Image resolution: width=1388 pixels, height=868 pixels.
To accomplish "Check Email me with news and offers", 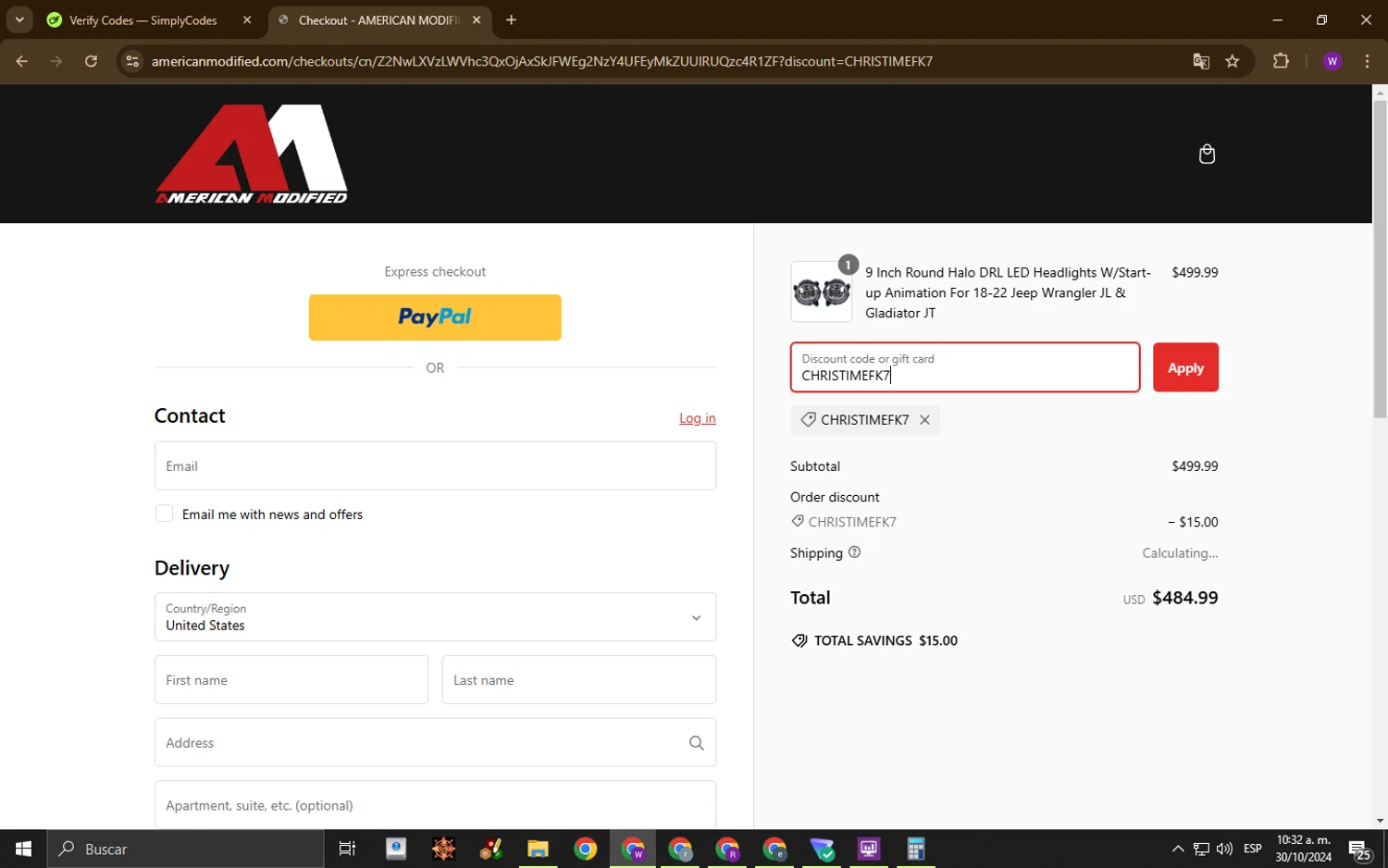I will pos(164,514).
